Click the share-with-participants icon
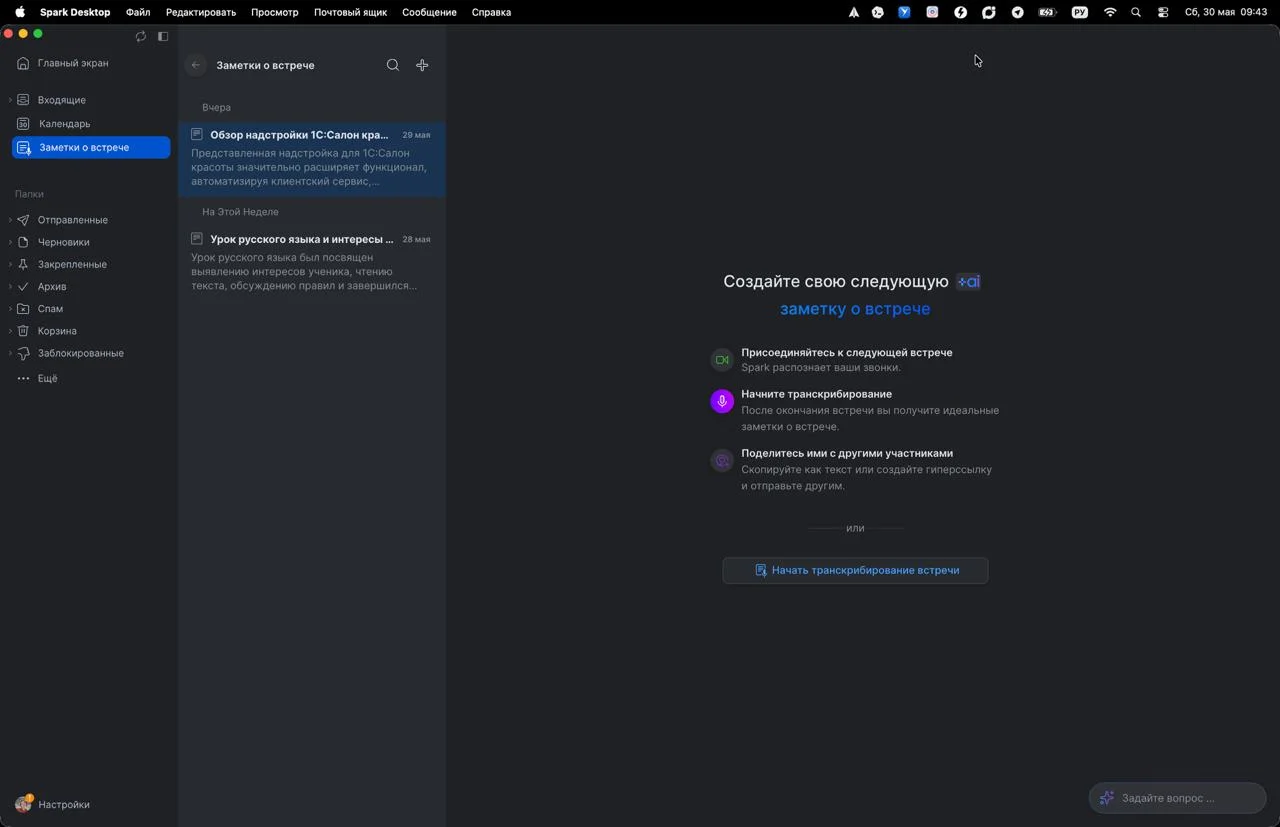 point(722,460)
